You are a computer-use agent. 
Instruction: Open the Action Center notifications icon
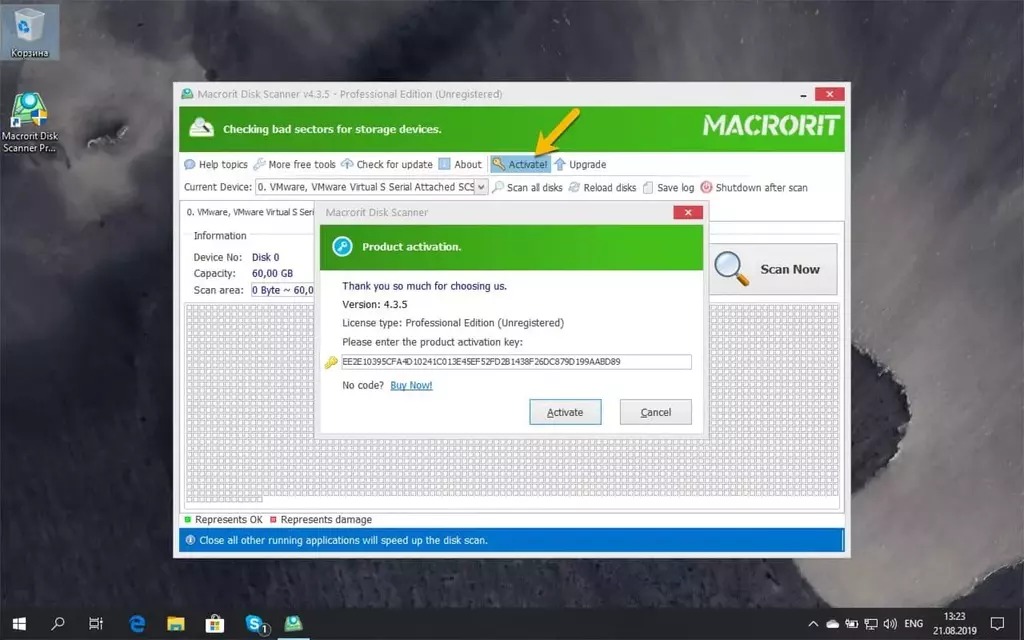[997, 624]
